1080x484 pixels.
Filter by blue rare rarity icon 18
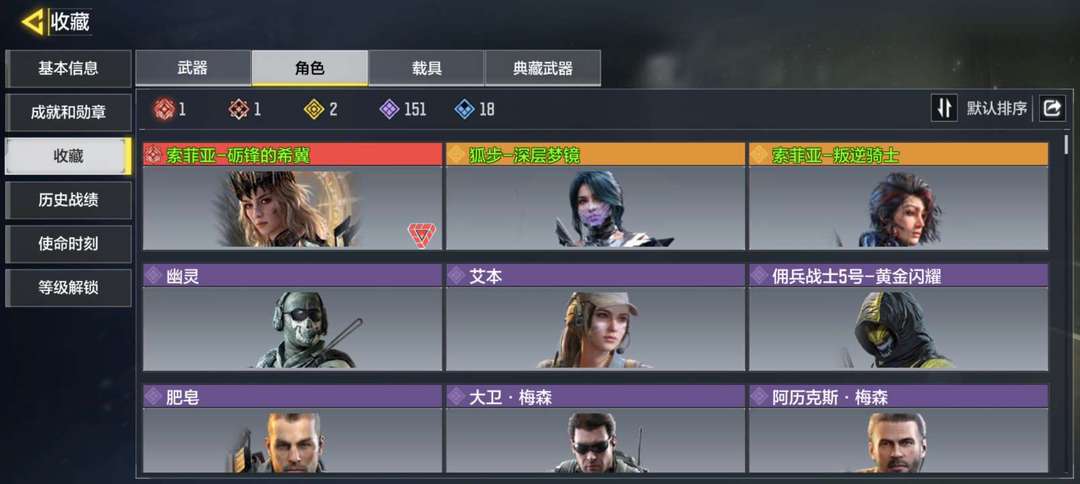(465, 109)
